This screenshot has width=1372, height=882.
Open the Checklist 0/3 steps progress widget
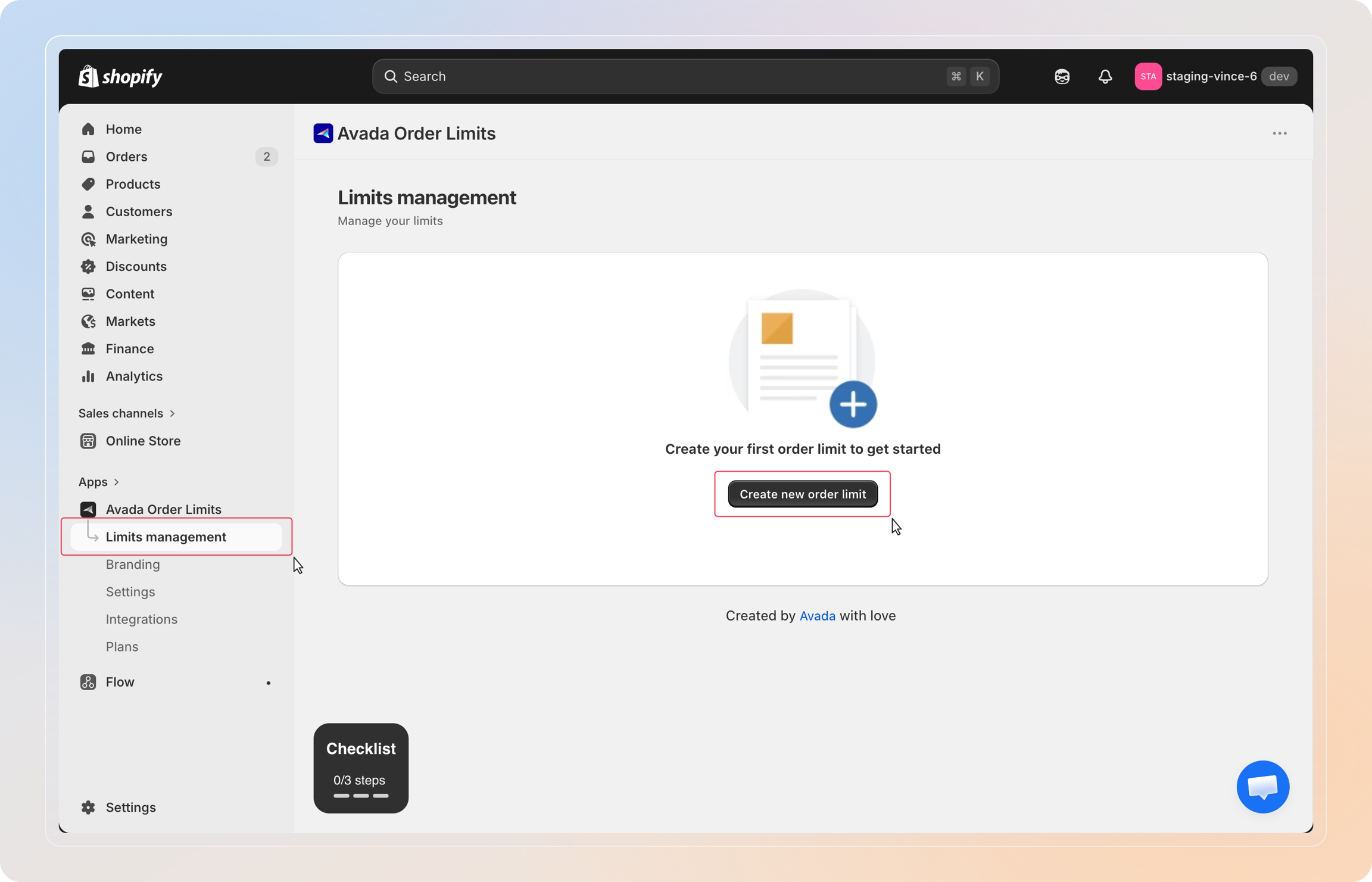[x=361, y=768]
